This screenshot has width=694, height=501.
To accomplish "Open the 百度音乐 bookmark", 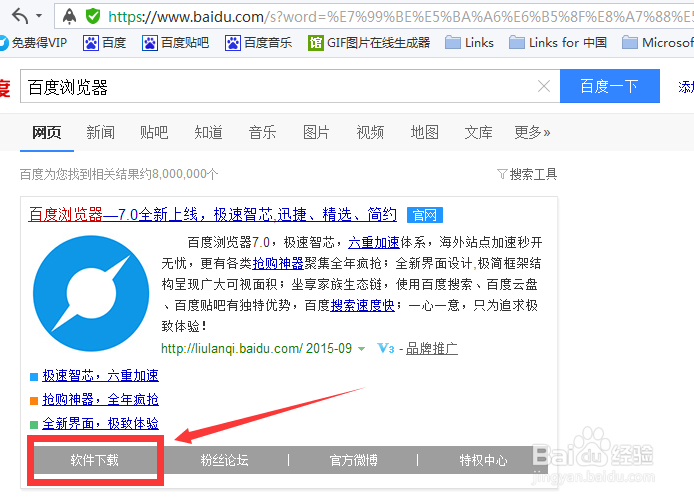I will (258, 43).
